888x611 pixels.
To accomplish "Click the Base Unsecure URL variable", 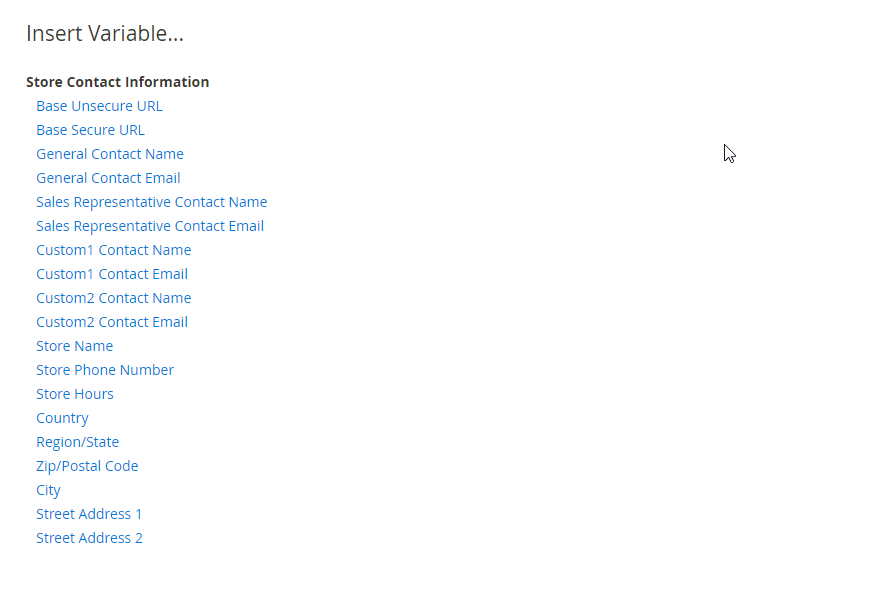I will click(99, 106).
